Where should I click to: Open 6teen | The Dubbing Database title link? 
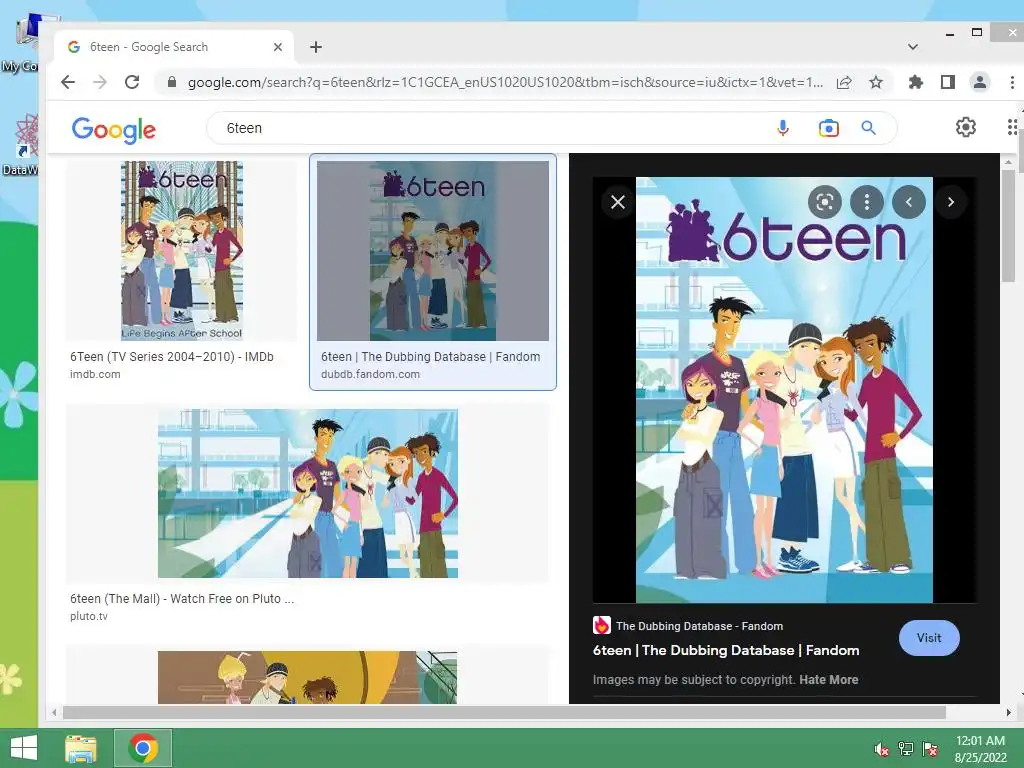coord(726,650)
